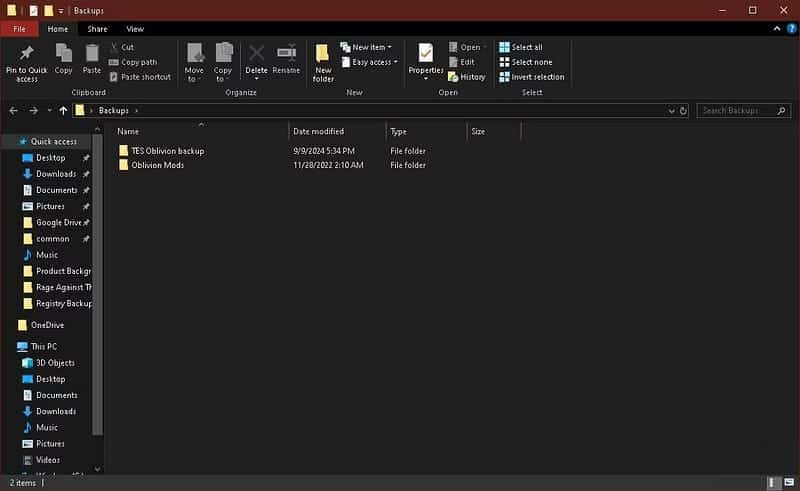Click the Up arrow navigation button
Image resolution: width=800 pixels, height=491 pixels.
(x=64, y=111)
